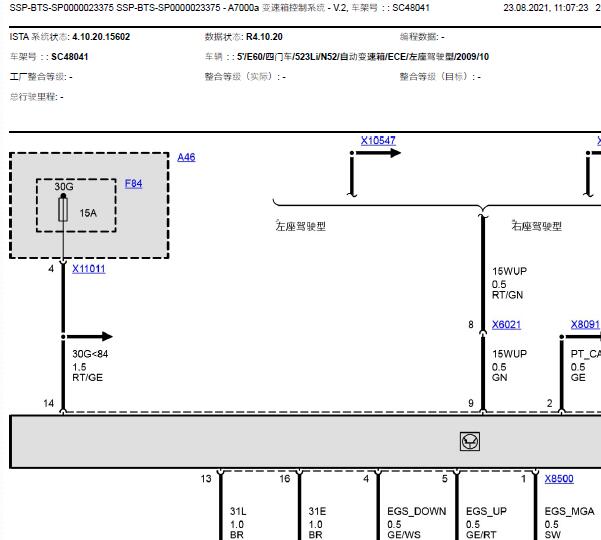Open the A46 component link
The image size is (601, 540).
(186, 157)
